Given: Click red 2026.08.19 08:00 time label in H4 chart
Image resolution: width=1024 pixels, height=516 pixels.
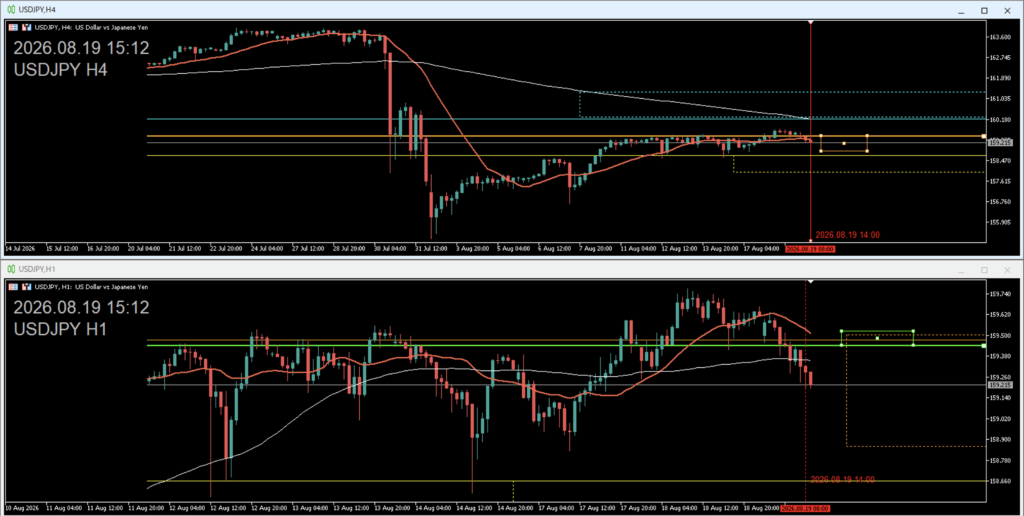Looking at the screenshot, I should pos(810,249).
